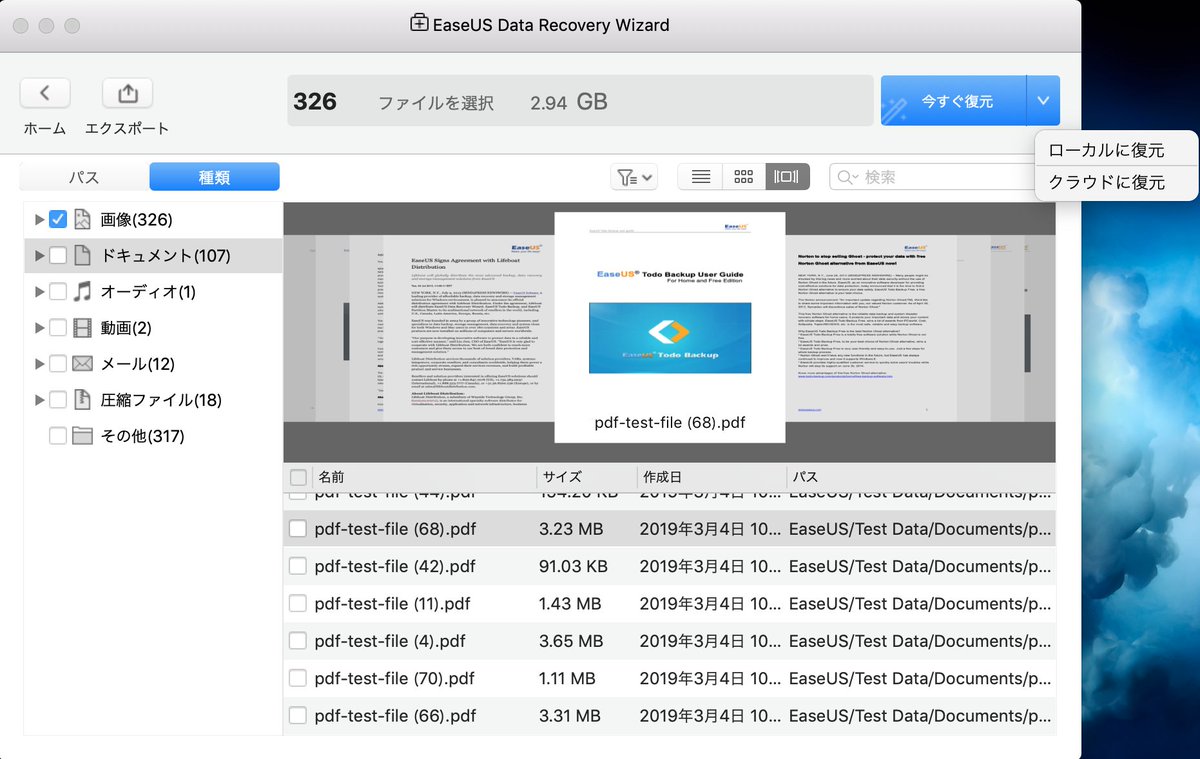
Task: Expand the メール tree node
Action: 39,363
